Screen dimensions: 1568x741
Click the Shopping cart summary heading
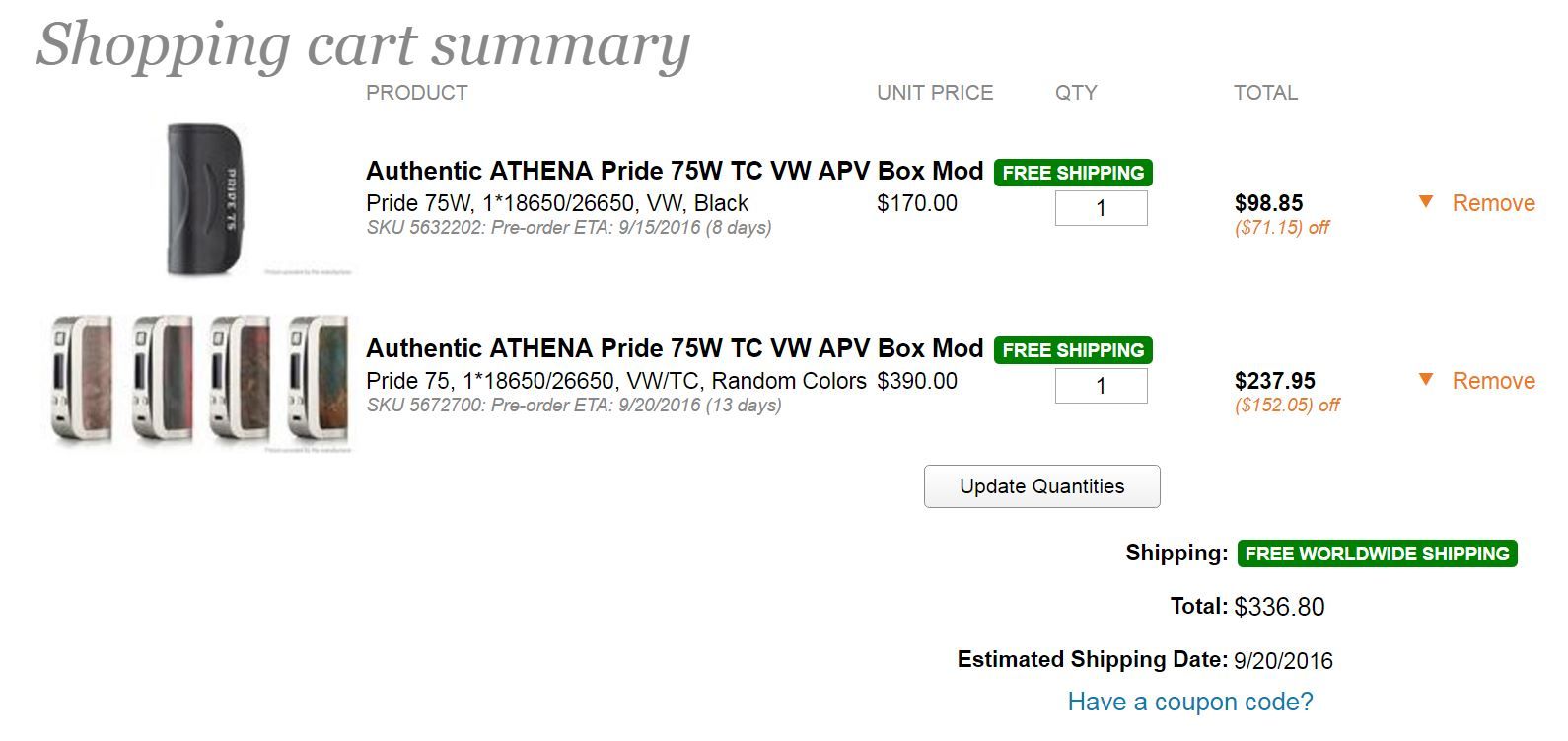pos(363,44)
